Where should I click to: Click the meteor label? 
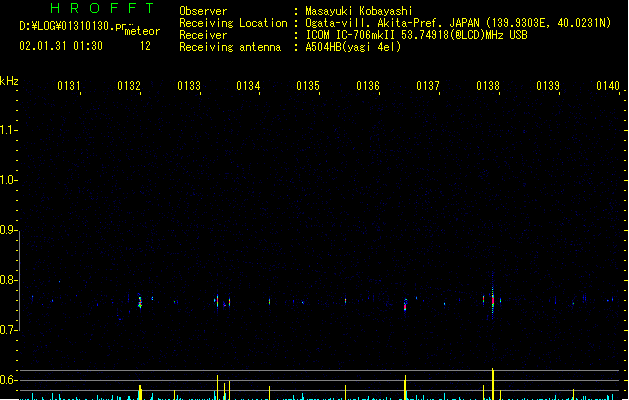142,31
